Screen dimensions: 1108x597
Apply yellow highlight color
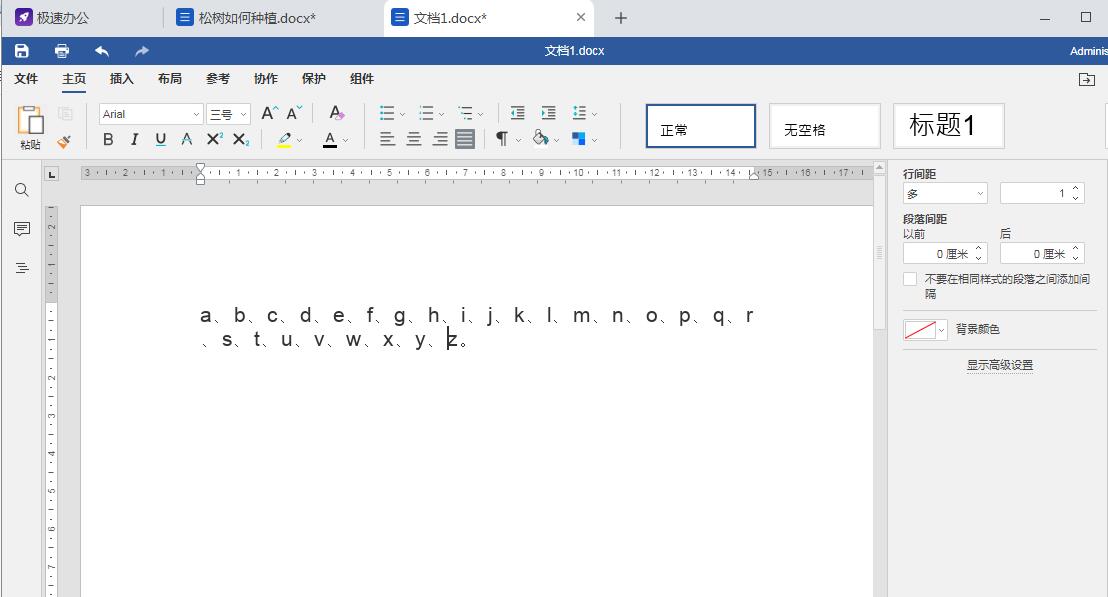pyautogui.click(x=285, y=139)
